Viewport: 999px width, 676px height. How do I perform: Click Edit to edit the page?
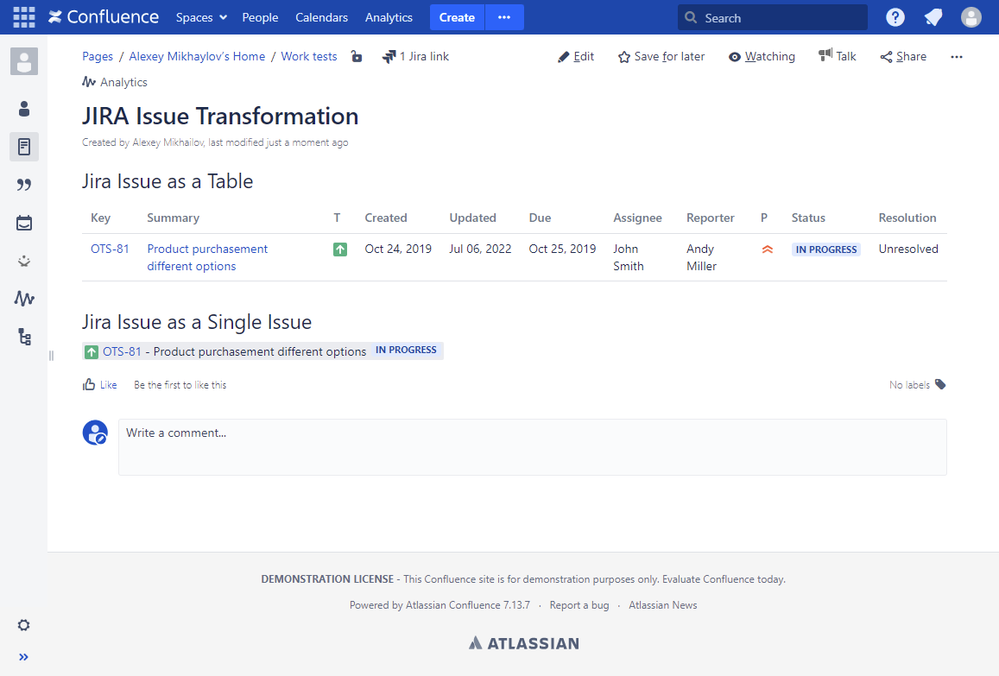576,57
